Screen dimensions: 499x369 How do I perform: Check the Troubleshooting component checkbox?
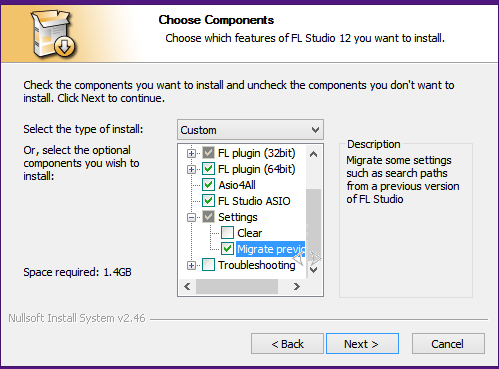[x=208, y=265]
